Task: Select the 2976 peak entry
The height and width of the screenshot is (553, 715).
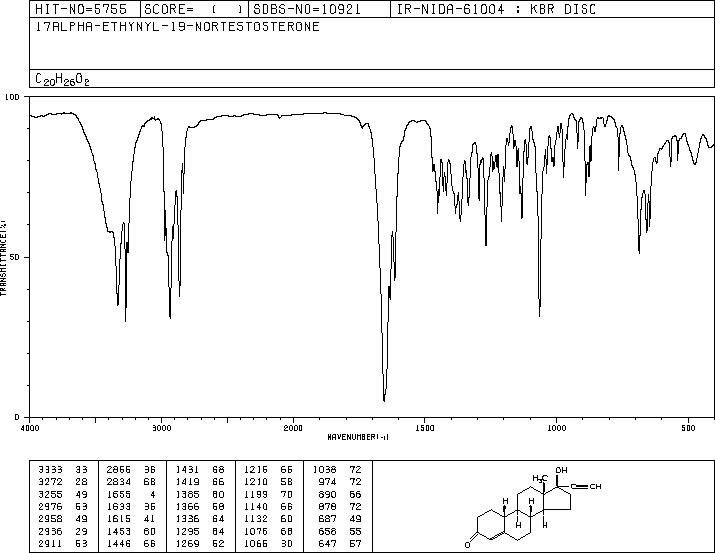Action: pos(51,507)
